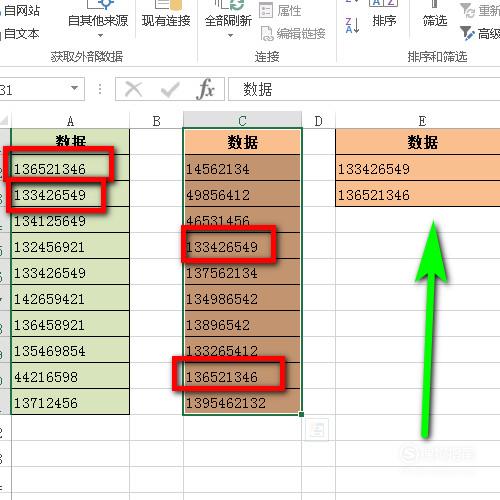
Task: Click column A header cell 数据
Action: point(70,142)
